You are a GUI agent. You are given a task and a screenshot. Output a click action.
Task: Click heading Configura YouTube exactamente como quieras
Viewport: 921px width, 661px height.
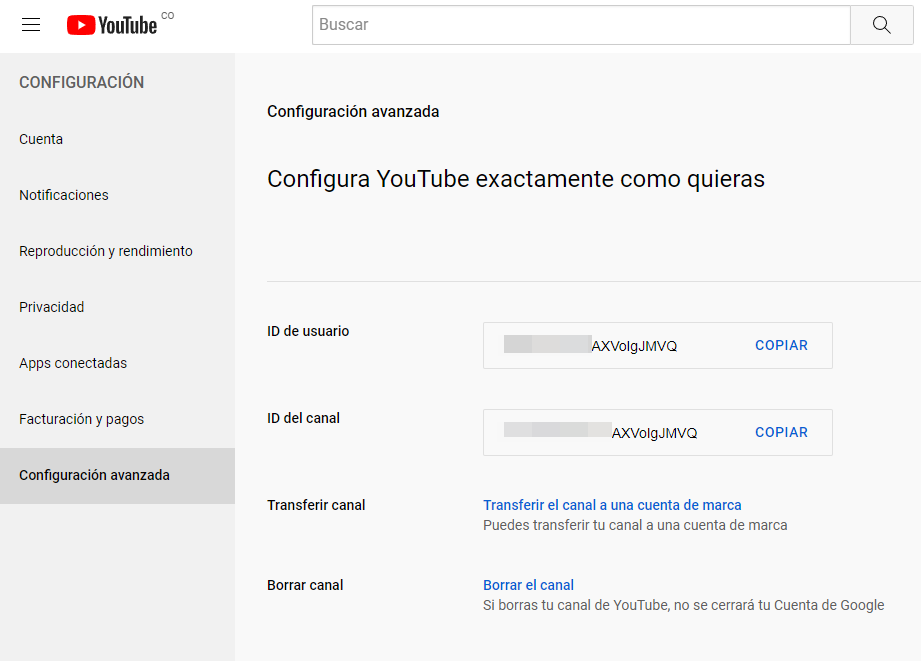click(516, 179)
